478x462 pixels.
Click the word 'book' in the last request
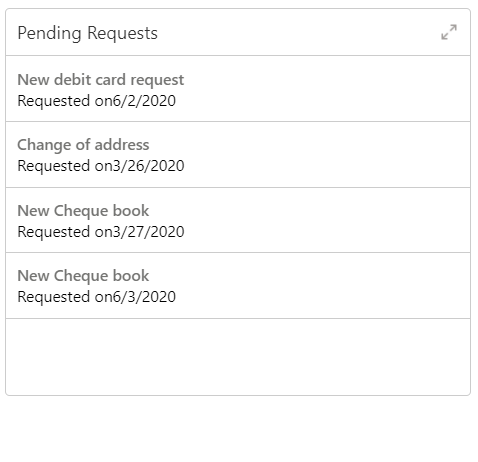pyautogui.click(x=131, y=276)
